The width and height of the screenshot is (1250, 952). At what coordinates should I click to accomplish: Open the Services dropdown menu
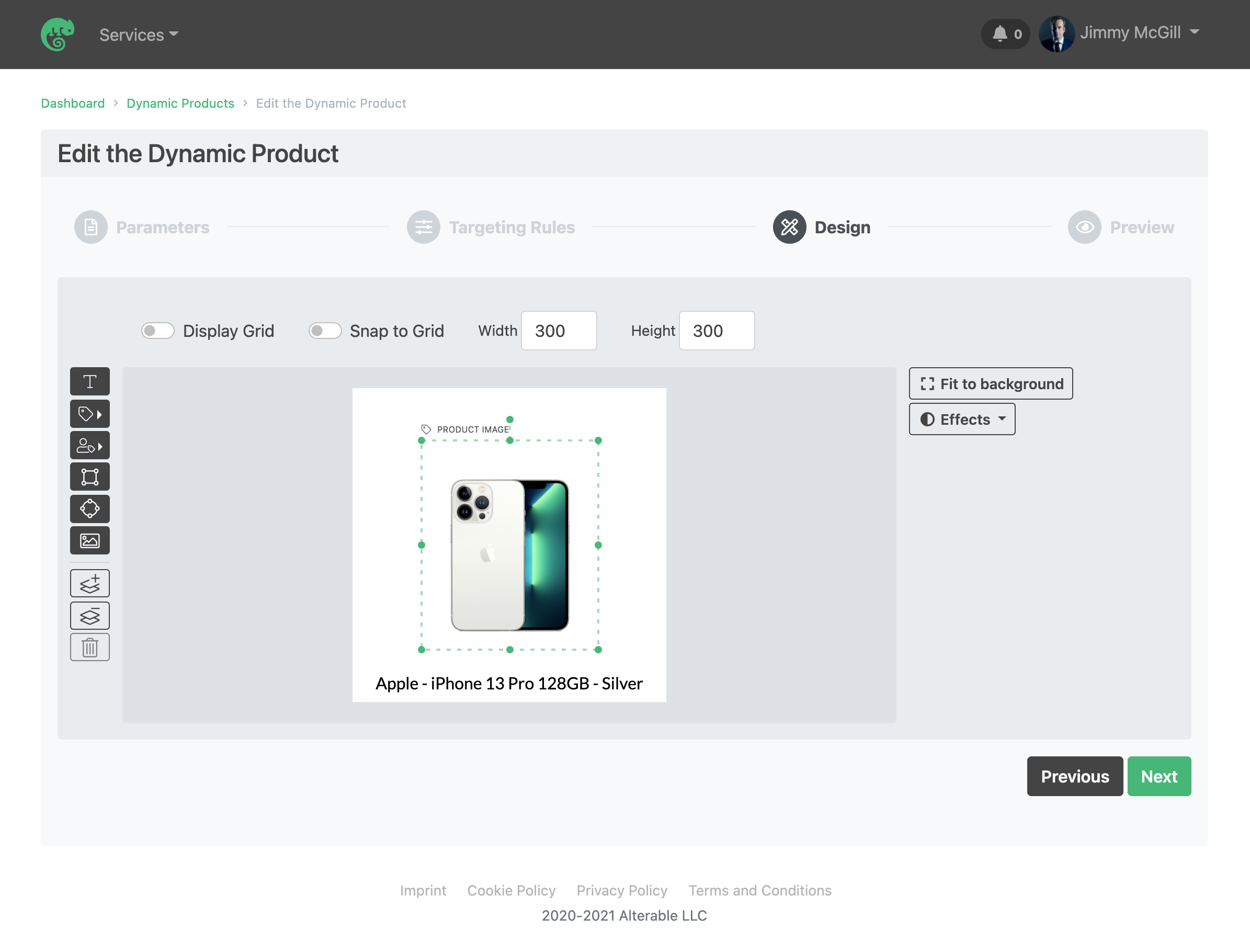click(x=139, y=35)
